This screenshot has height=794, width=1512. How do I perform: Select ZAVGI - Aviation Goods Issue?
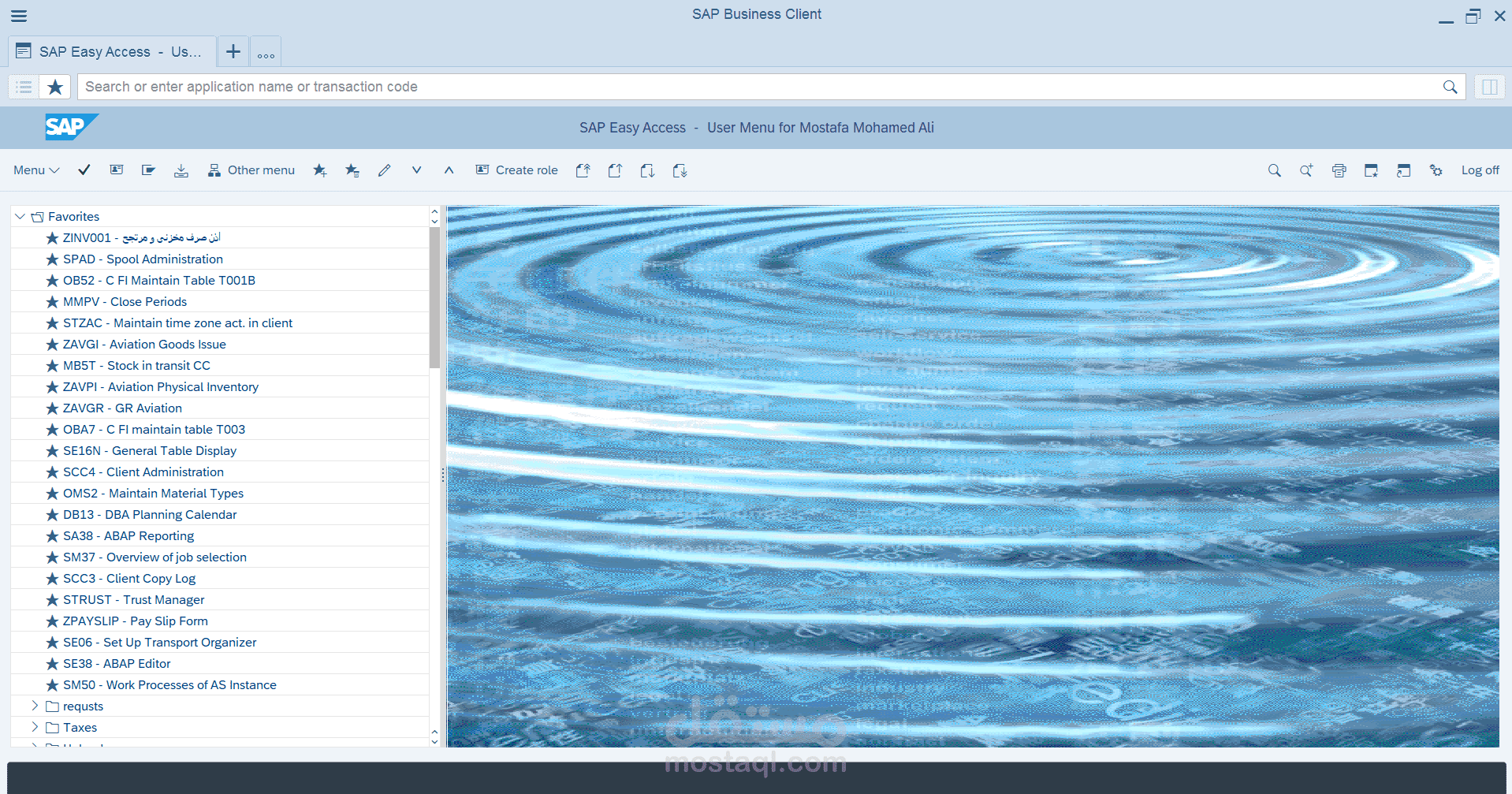pos(220,345)
